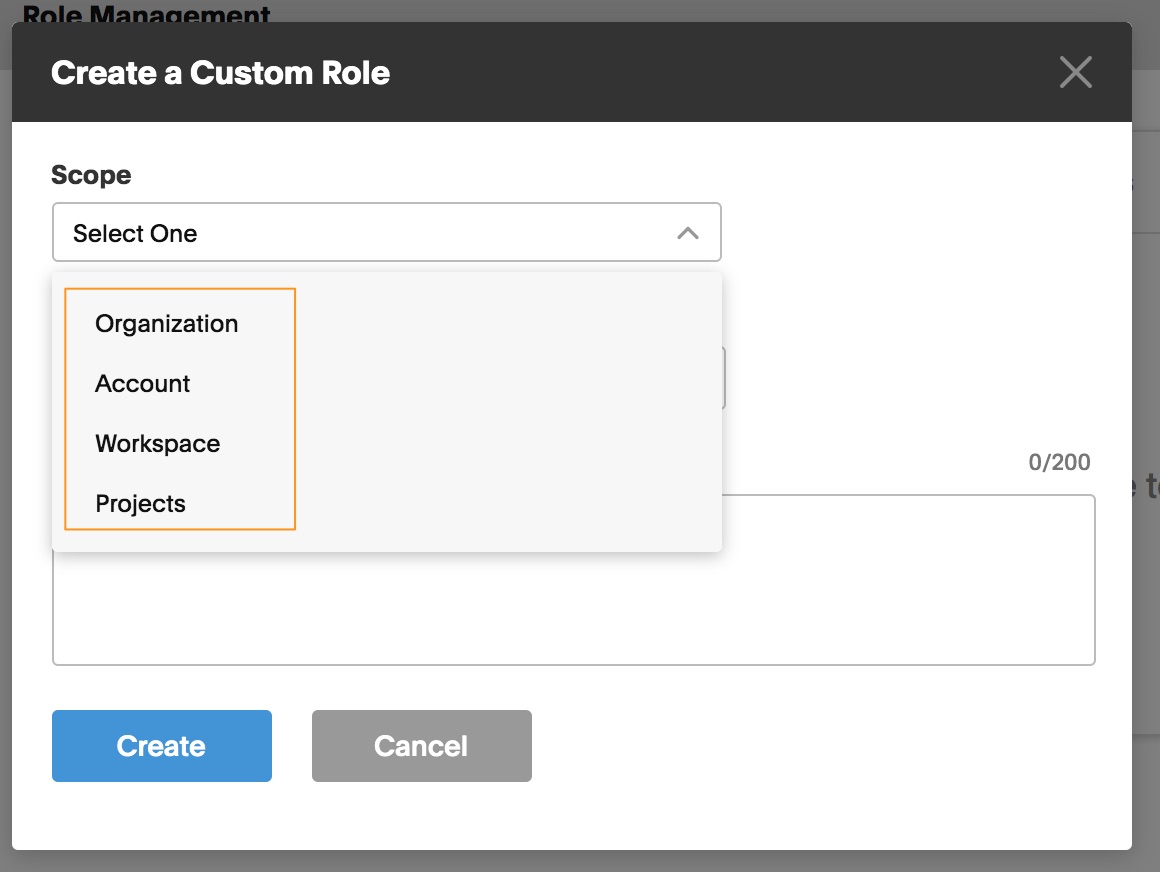Click the Create button
Screen dimensions: 1160x872
(x=162, y=746)
